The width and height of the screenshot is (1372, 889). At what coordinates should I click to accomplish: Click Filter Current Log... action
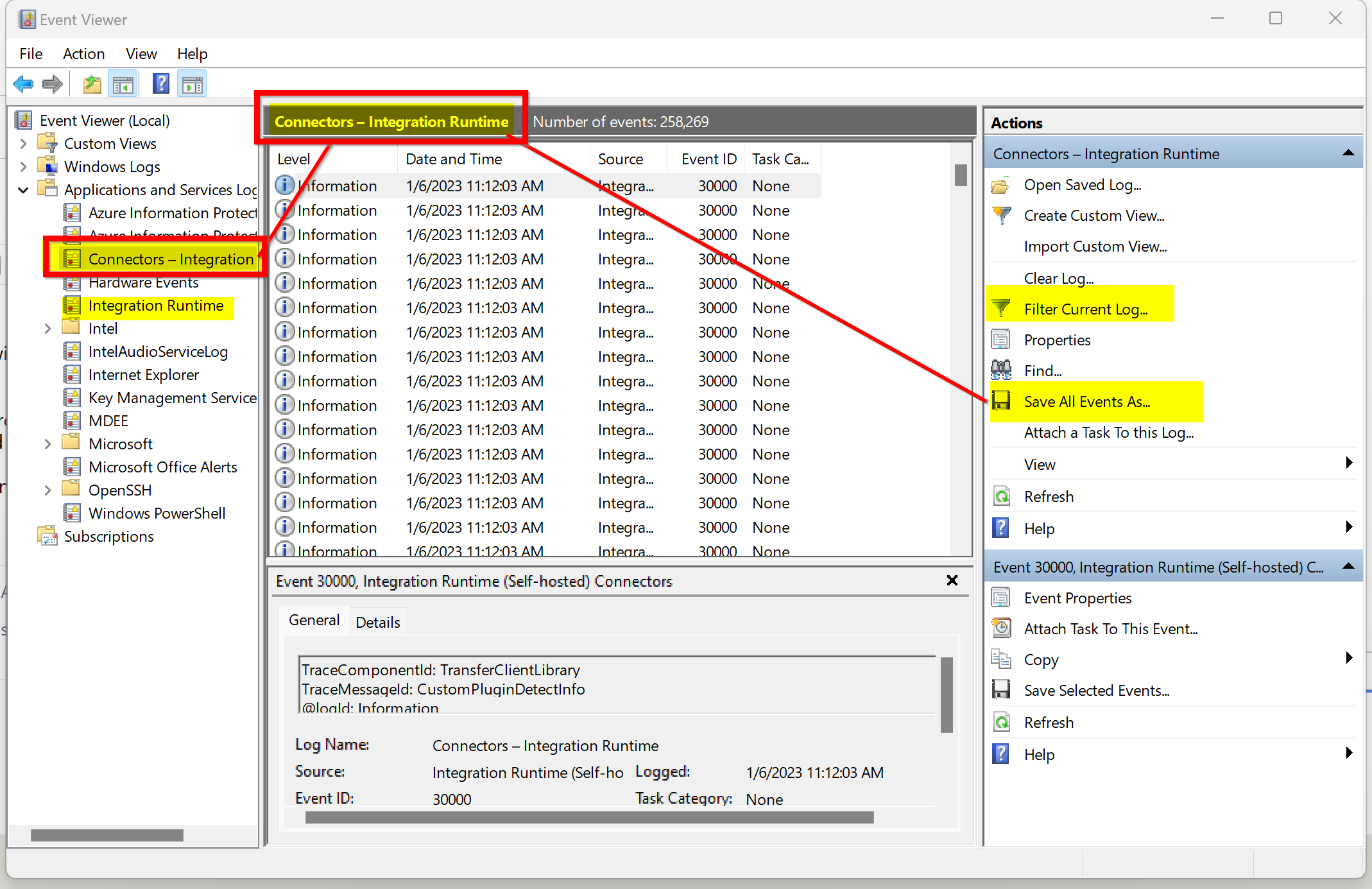[1086, 309]
